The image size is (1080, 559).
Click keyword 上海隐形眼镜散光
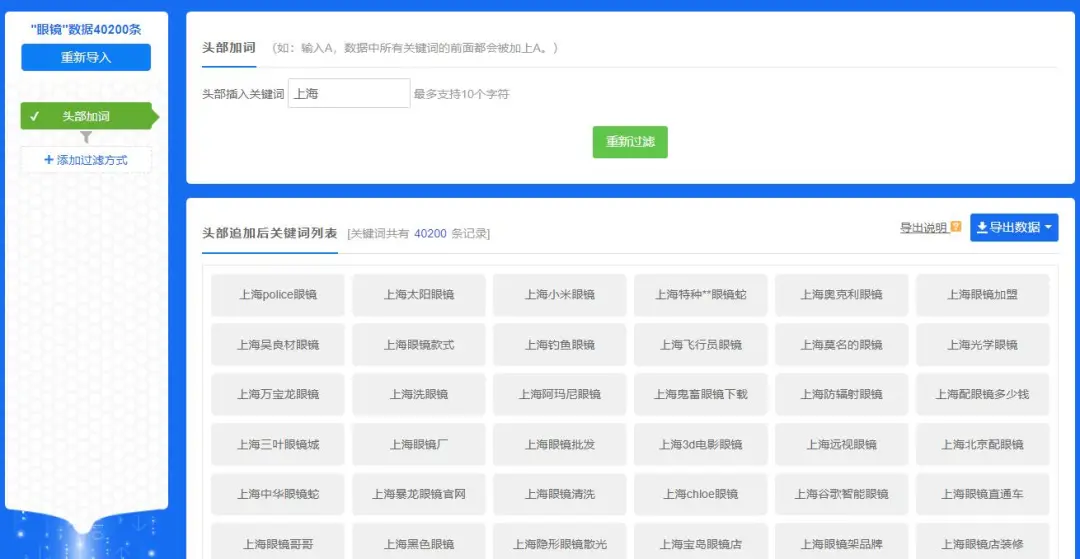[x=560, y=542]
